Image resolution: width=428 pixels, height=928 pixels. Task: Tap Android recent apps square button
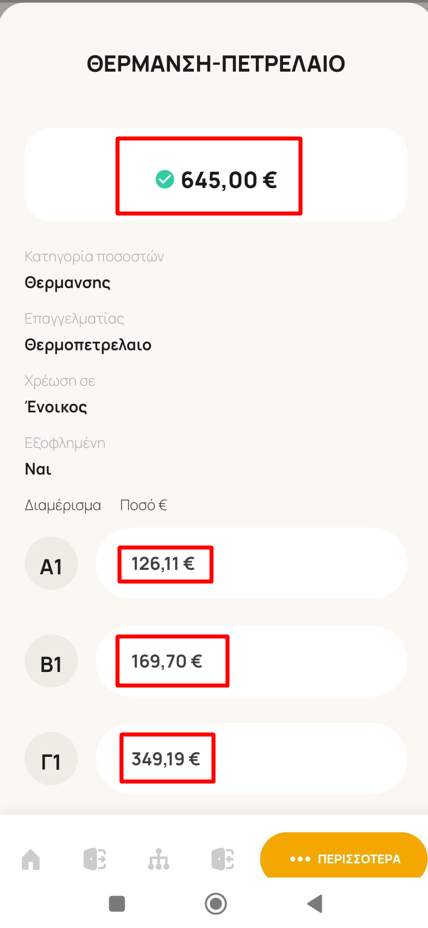pyautogui.click(x=117, y=904)
